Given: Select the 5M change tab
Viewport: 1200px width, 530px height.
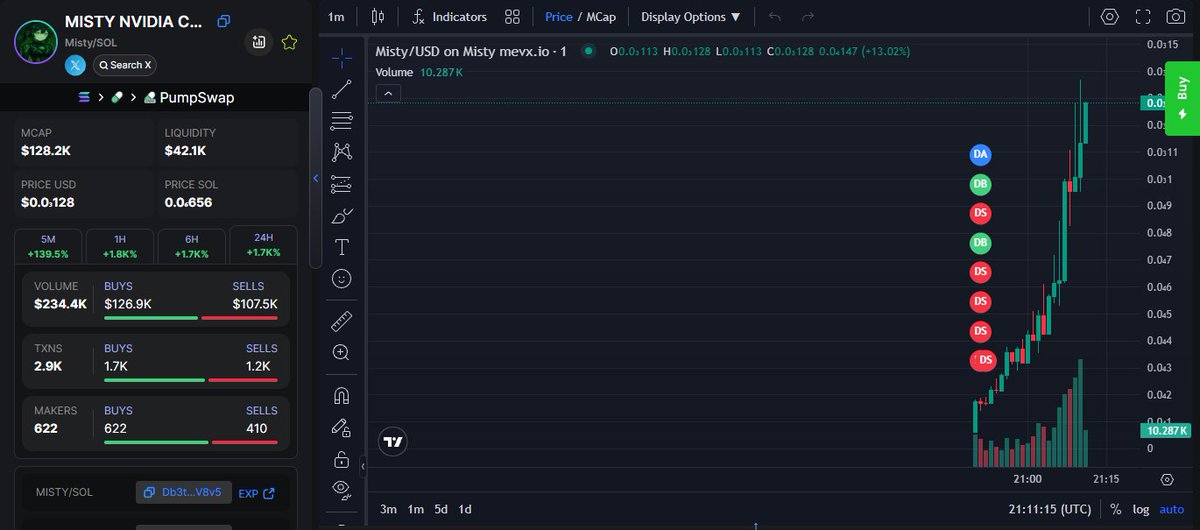Looking at the screenshot, I should (48, 246).
